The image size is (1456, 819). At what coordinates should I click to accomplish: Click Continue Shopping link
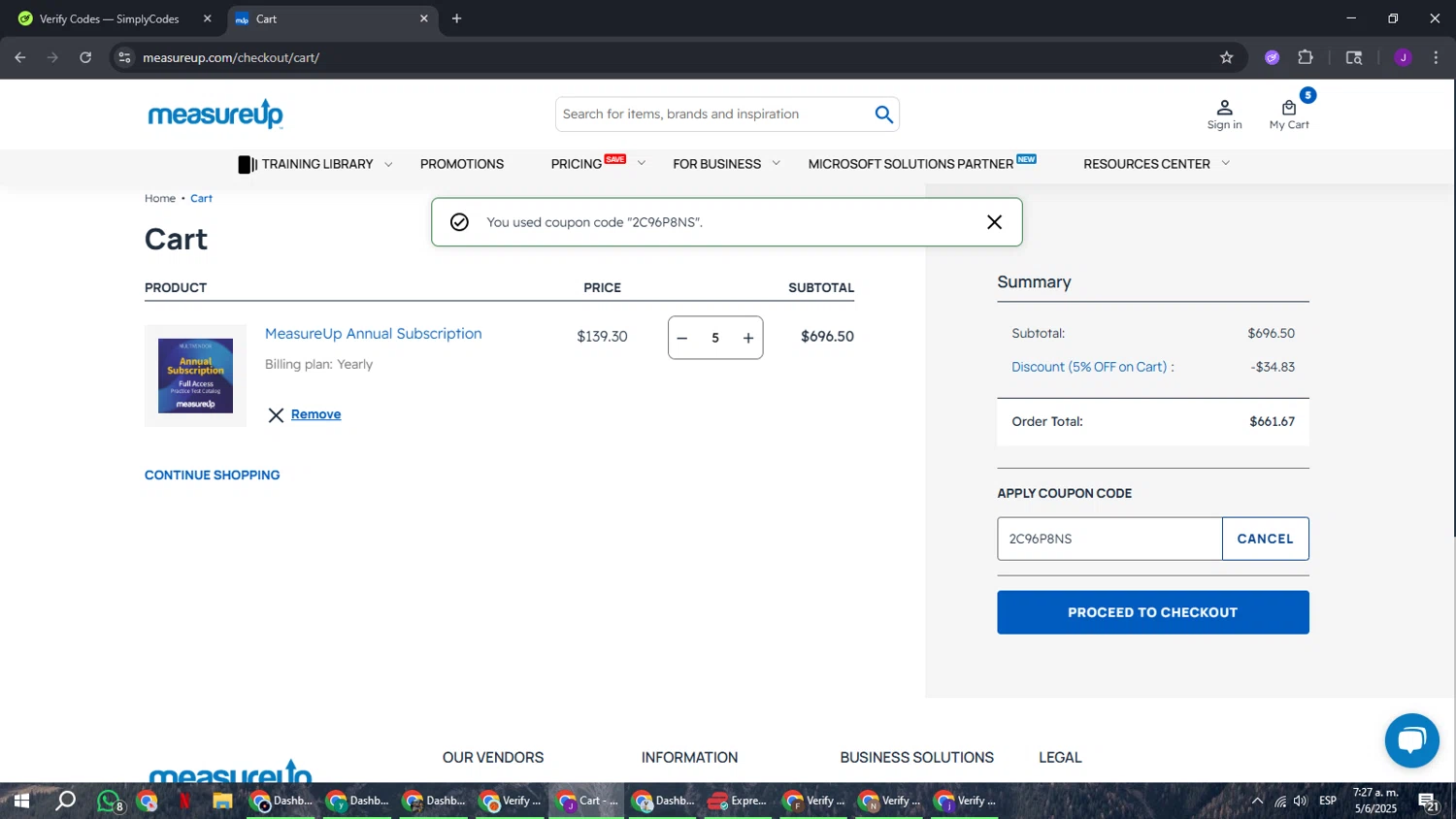[x=212, y=475]
